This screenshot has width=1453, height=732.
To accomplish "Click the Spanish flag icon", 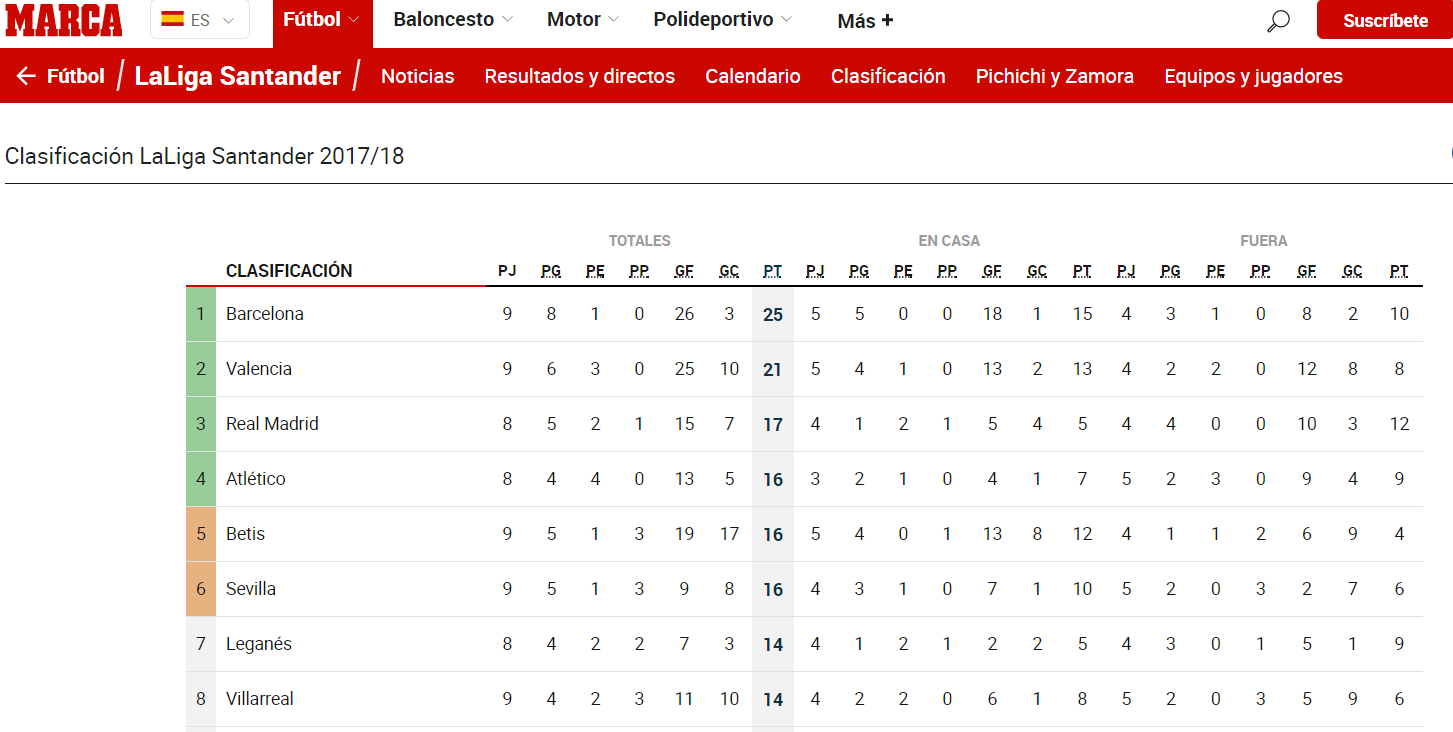I will click(172, 19).
